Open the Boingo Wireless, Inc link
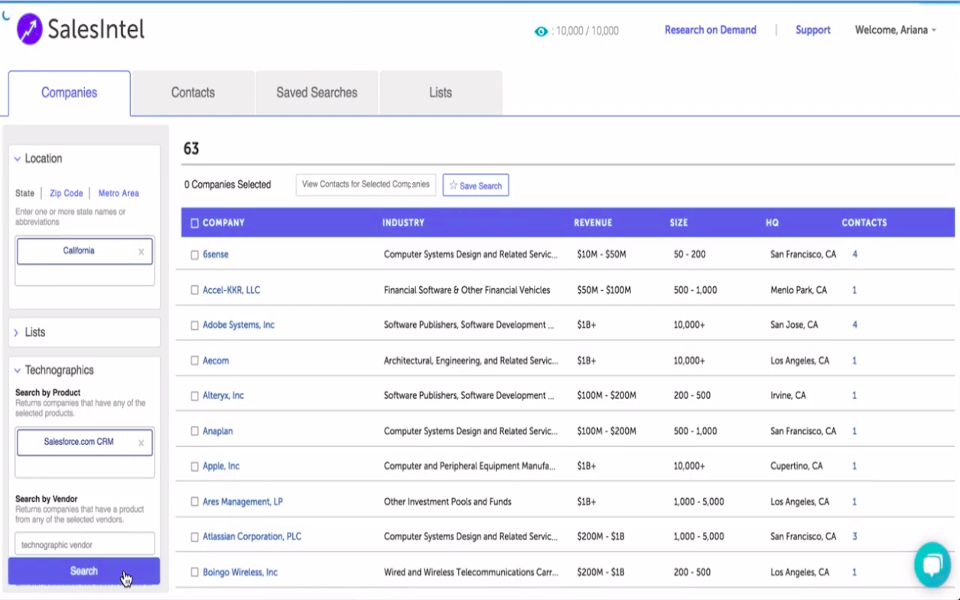 [x=240, y=572]
